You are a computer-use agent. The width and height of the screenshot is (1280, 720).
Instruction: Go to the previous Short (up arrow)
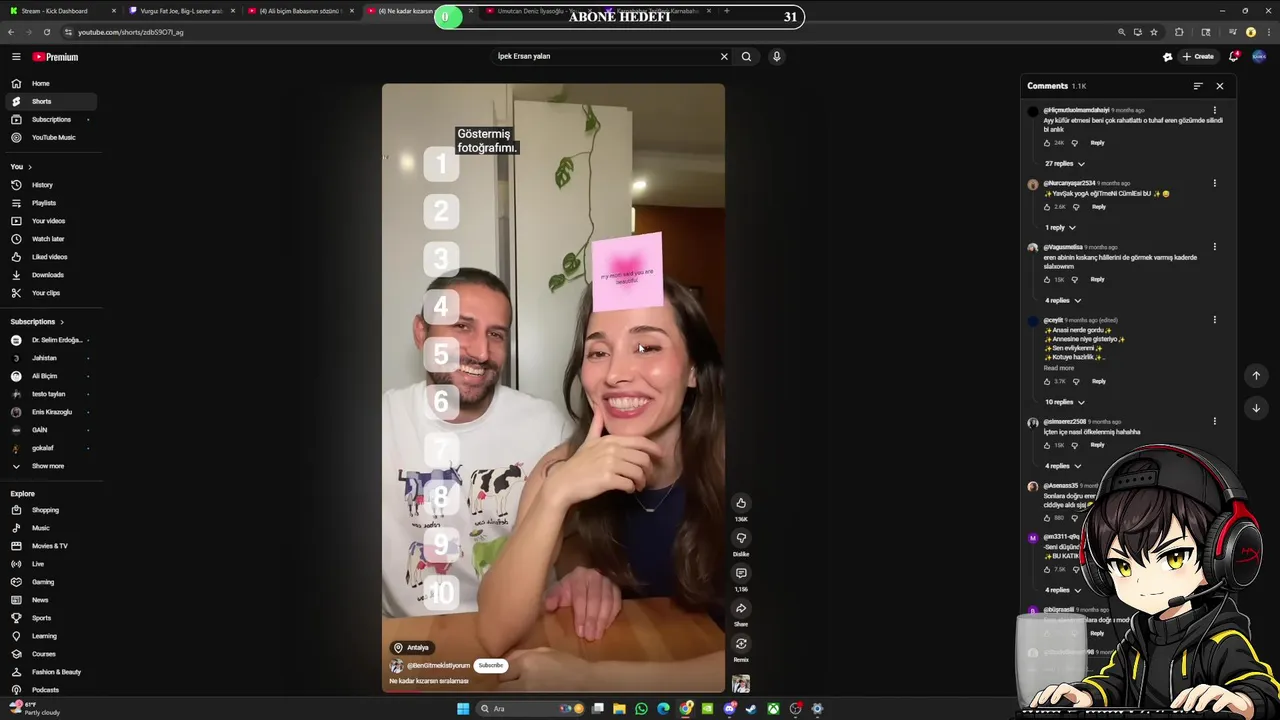(1256, 376)
